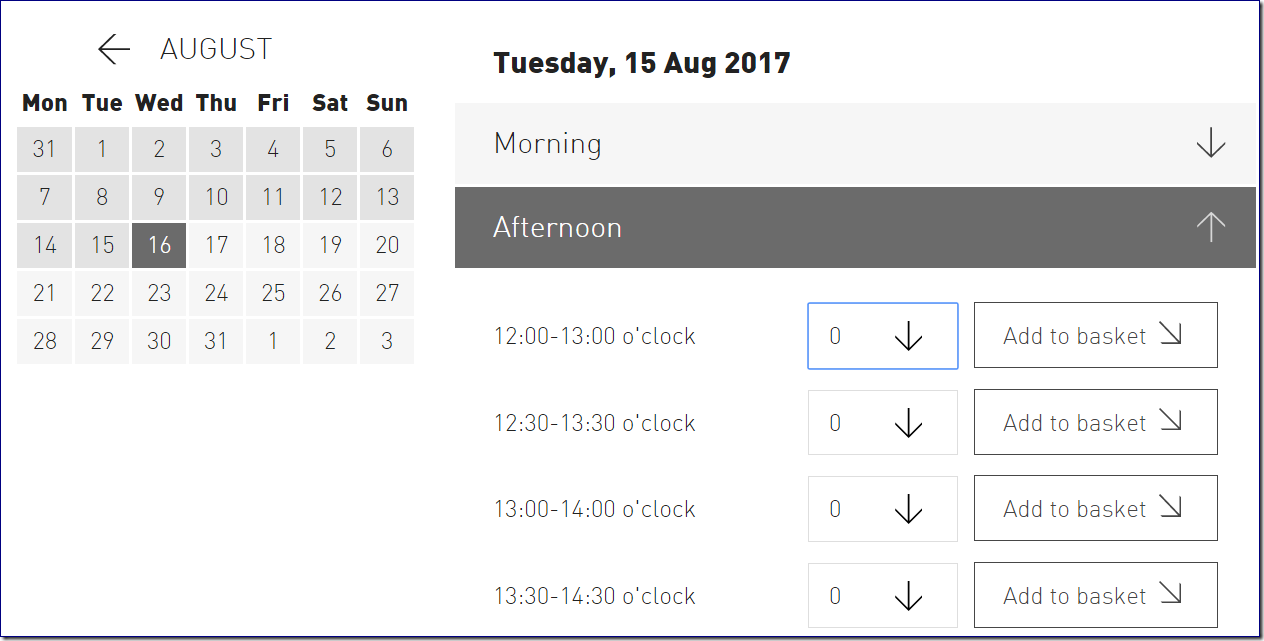Open quantity dropdown for 13:30-14:30 slot
This screenshot has height=641, width=1264.
882,596
